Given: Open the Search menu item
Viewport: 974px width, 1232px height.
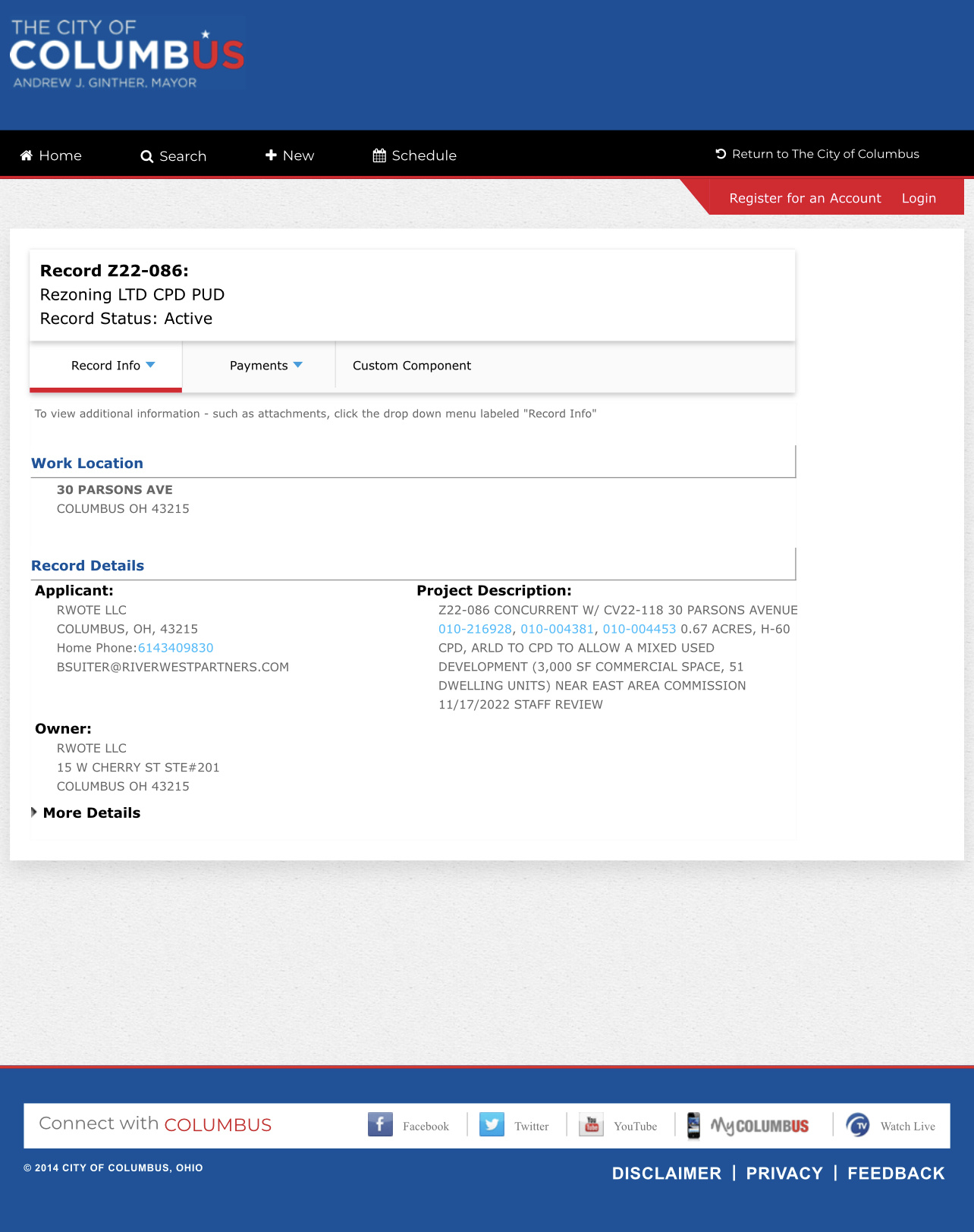Looking at the screenshot, I should 174,156.
